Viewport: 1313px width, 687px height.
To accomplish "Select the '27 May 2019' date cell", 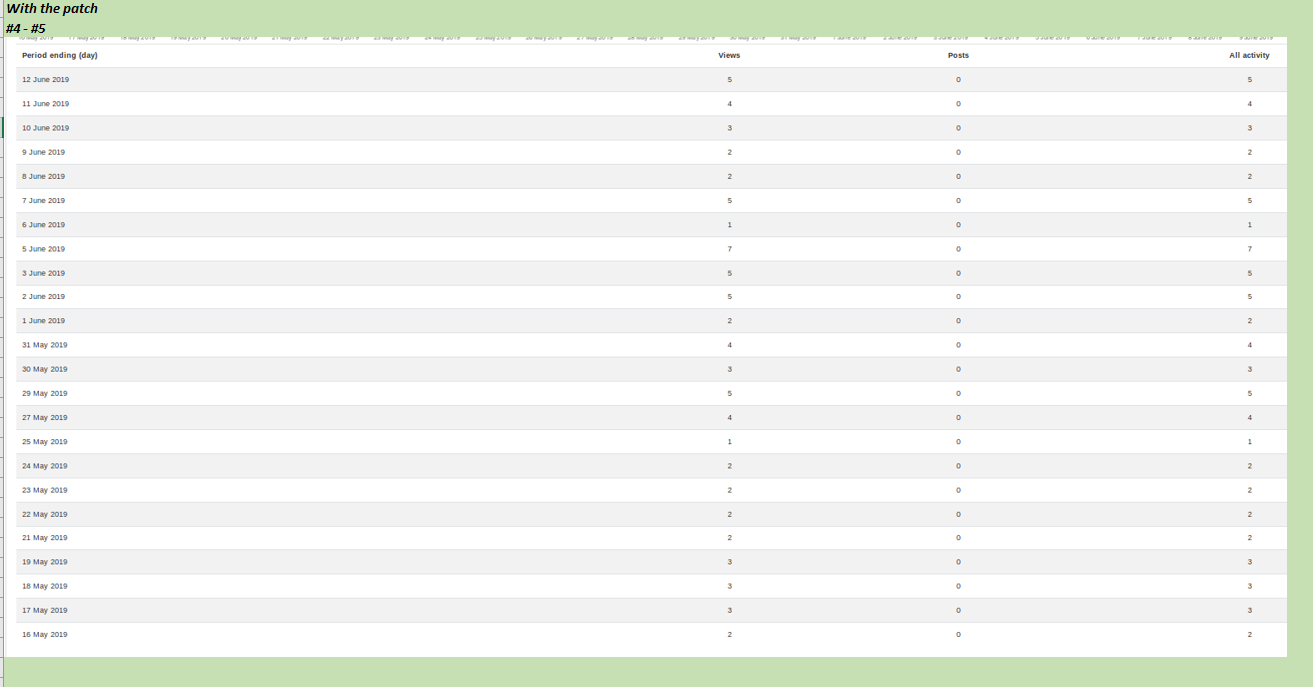I will (x=45, y=417).
